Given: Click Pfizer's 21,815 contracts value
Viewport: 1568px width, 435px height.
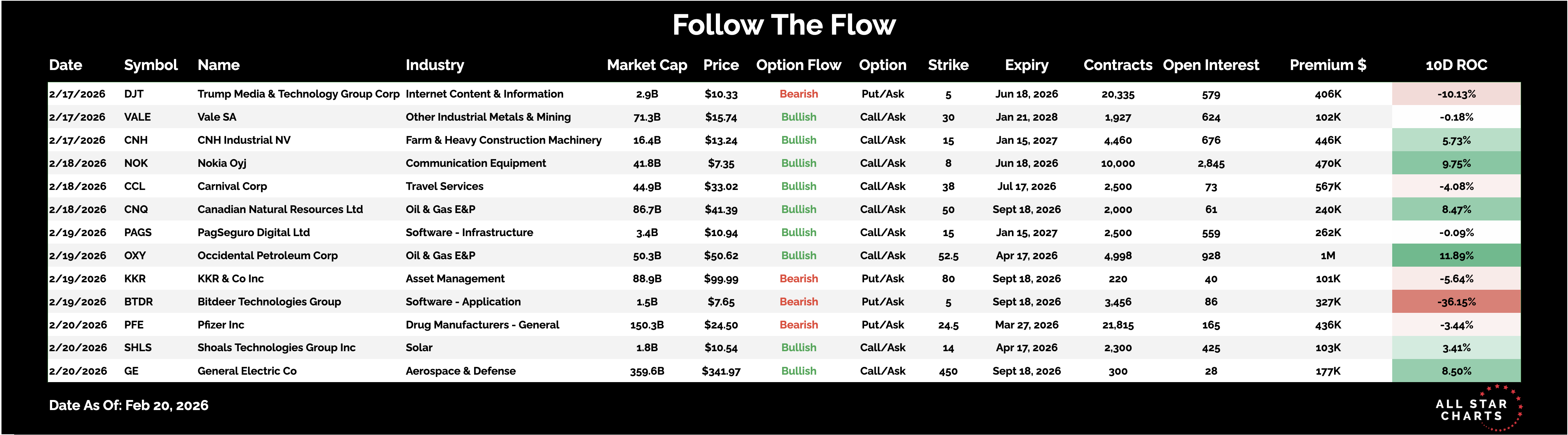Looking at the screenshot, I should (x=1118, y=325).
